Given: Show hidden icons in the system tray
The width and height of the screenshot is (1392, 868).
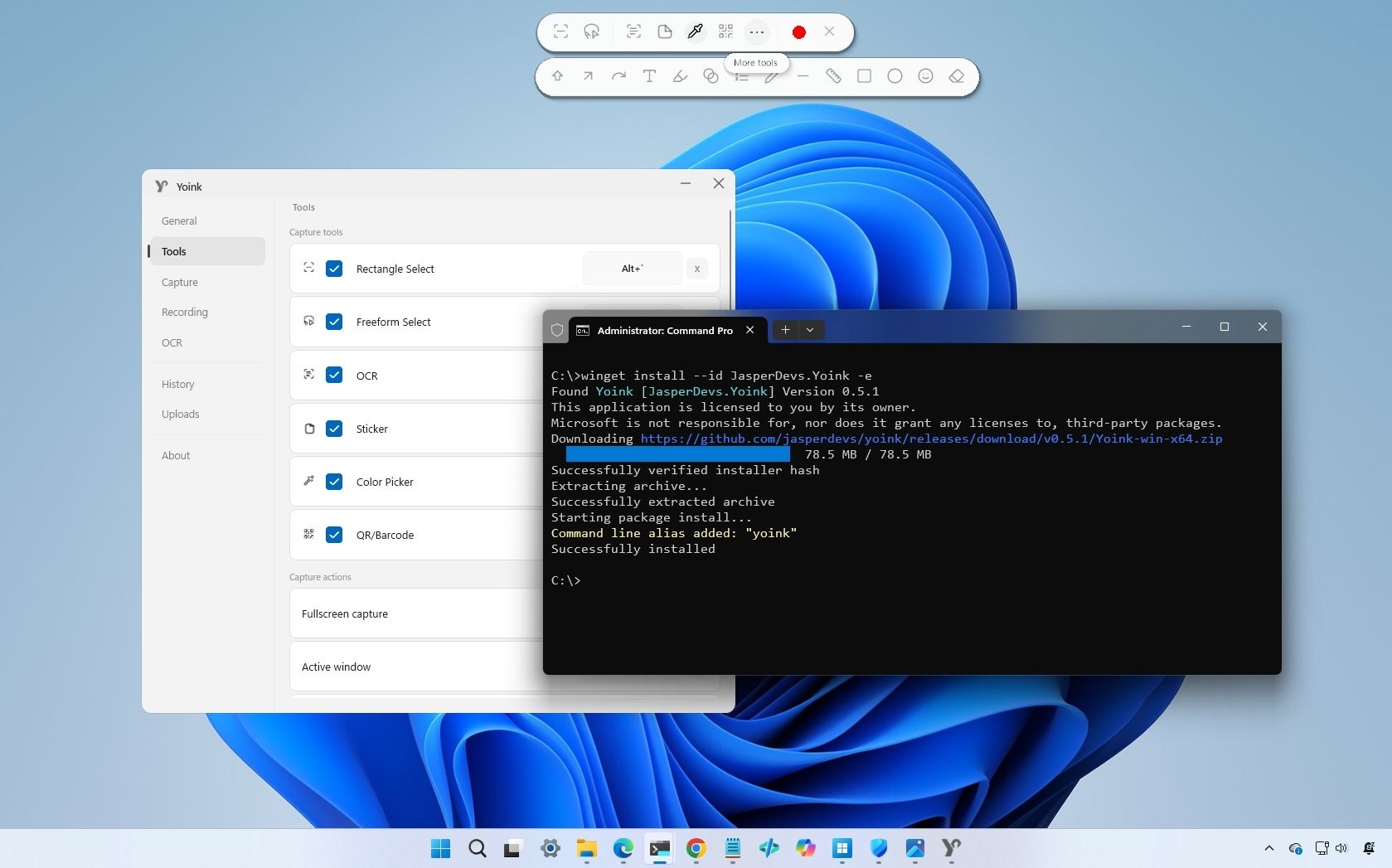Looking at the screenshot, I should 1269,848.
